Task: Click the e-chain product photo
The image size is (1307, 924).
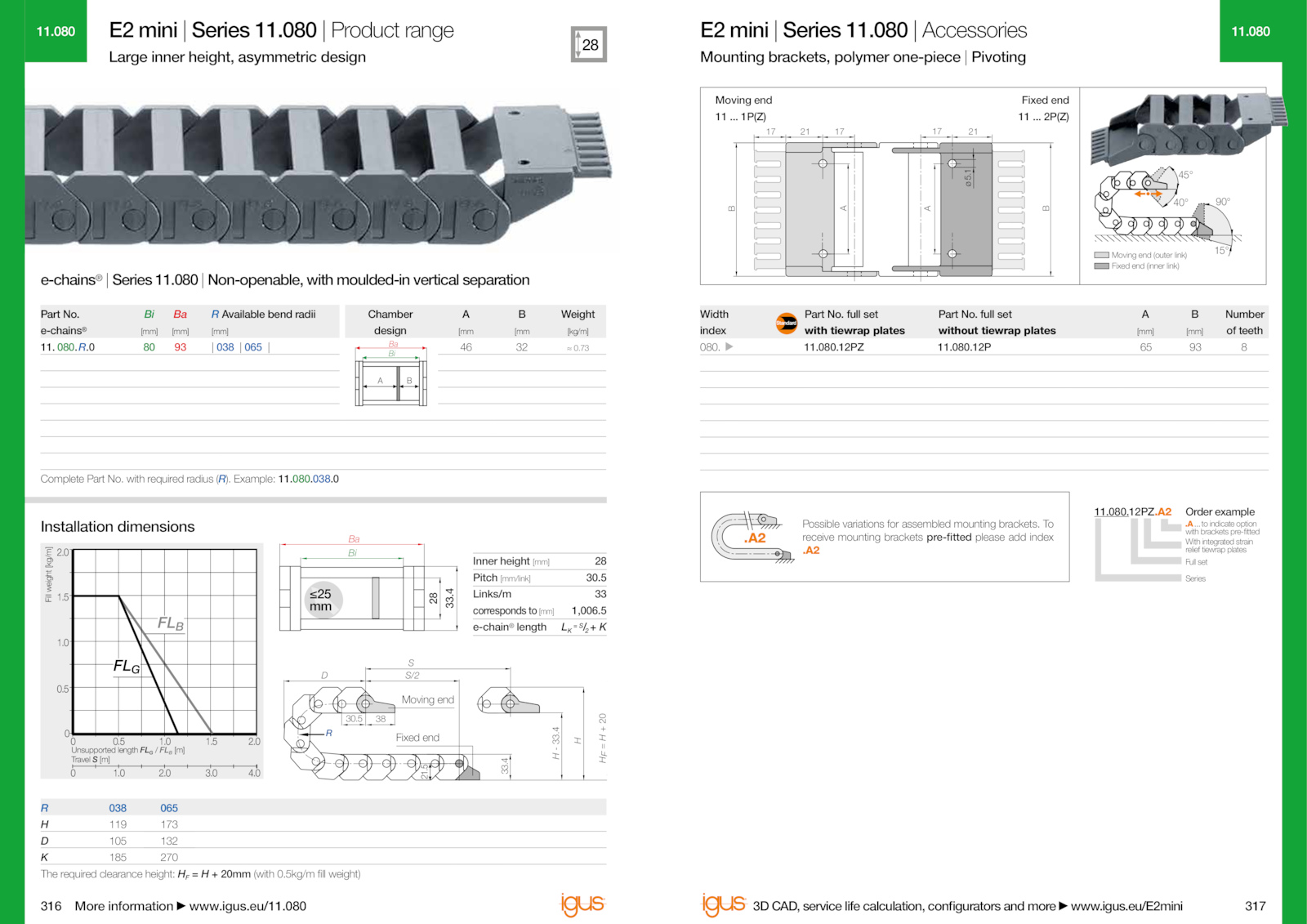Action: (319, 174)
